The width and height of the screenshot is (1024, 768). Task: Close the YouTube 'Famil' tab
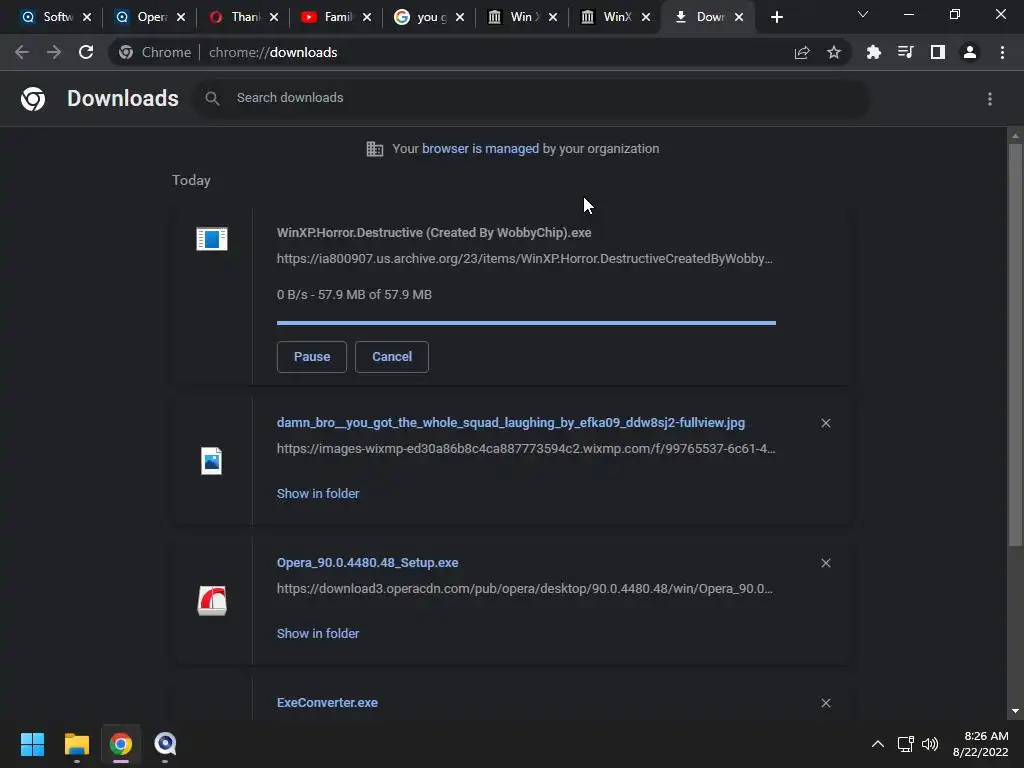pyautogui.click(x=367, y=17)
